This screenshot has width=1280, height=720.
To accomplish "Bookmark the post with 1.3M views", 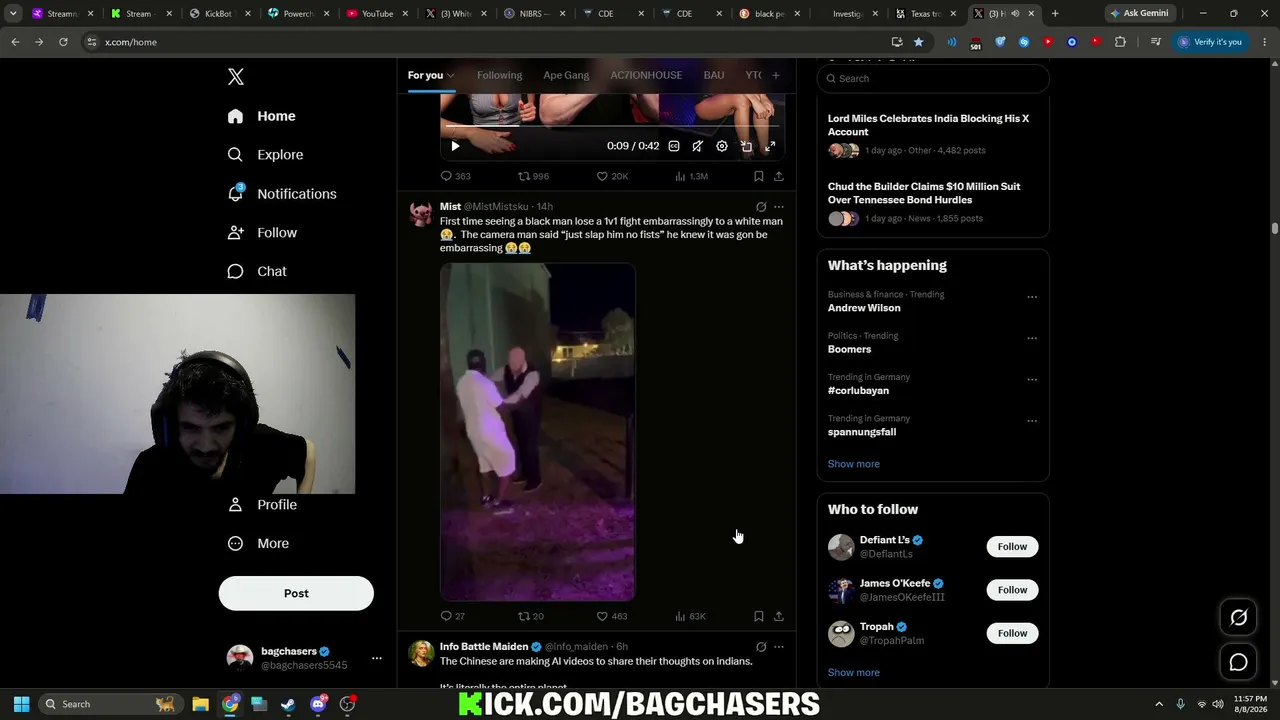I will pyautogui.click(x=759, y=176).
